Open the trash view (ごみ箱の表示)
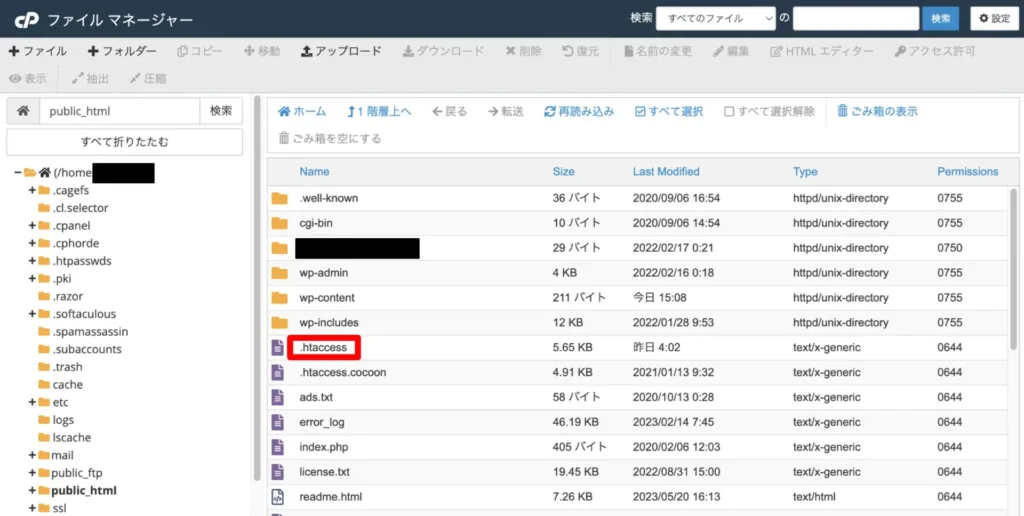The height and width of the screenshot is (516, 1024). click(x=877, y=112)
